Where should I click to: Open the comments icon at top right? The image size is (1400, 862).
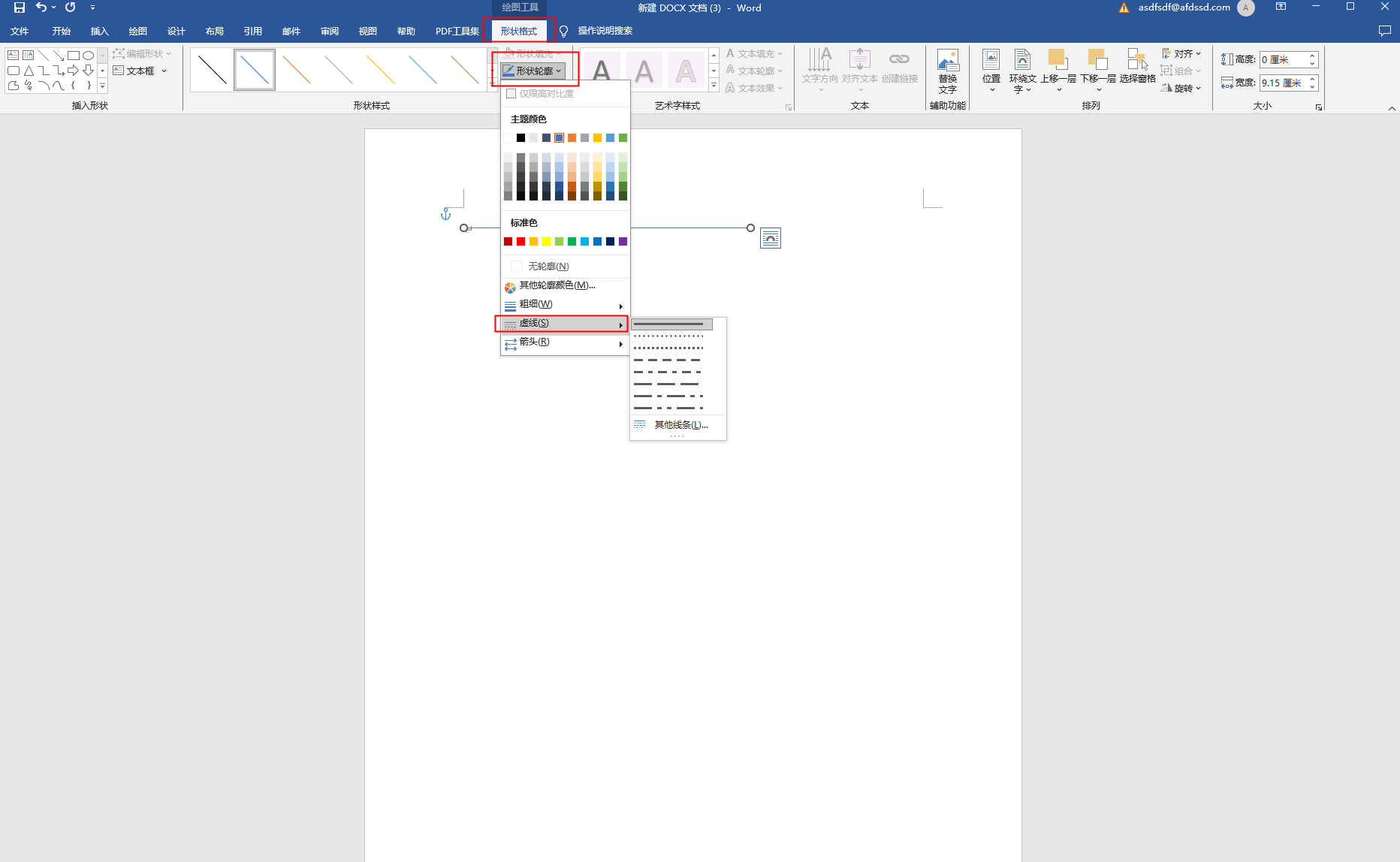point(1385,31)
